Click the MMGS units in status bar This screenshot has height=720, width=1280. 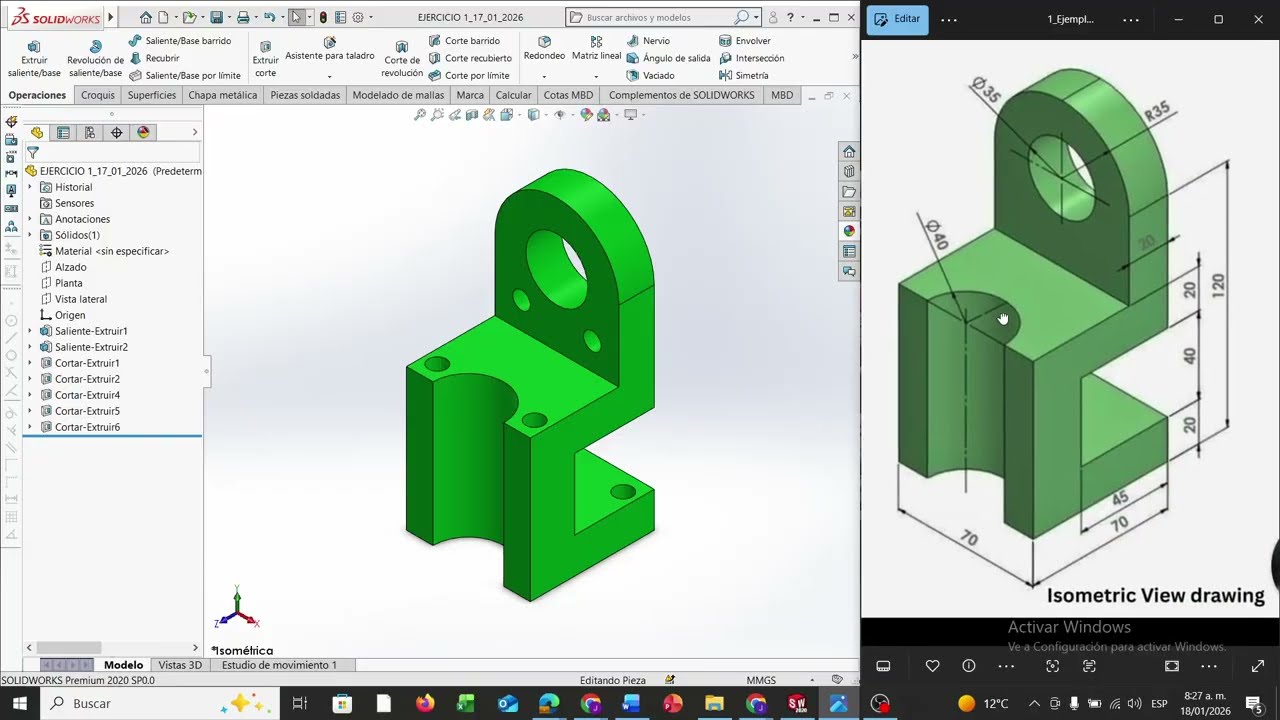point(761,680)
